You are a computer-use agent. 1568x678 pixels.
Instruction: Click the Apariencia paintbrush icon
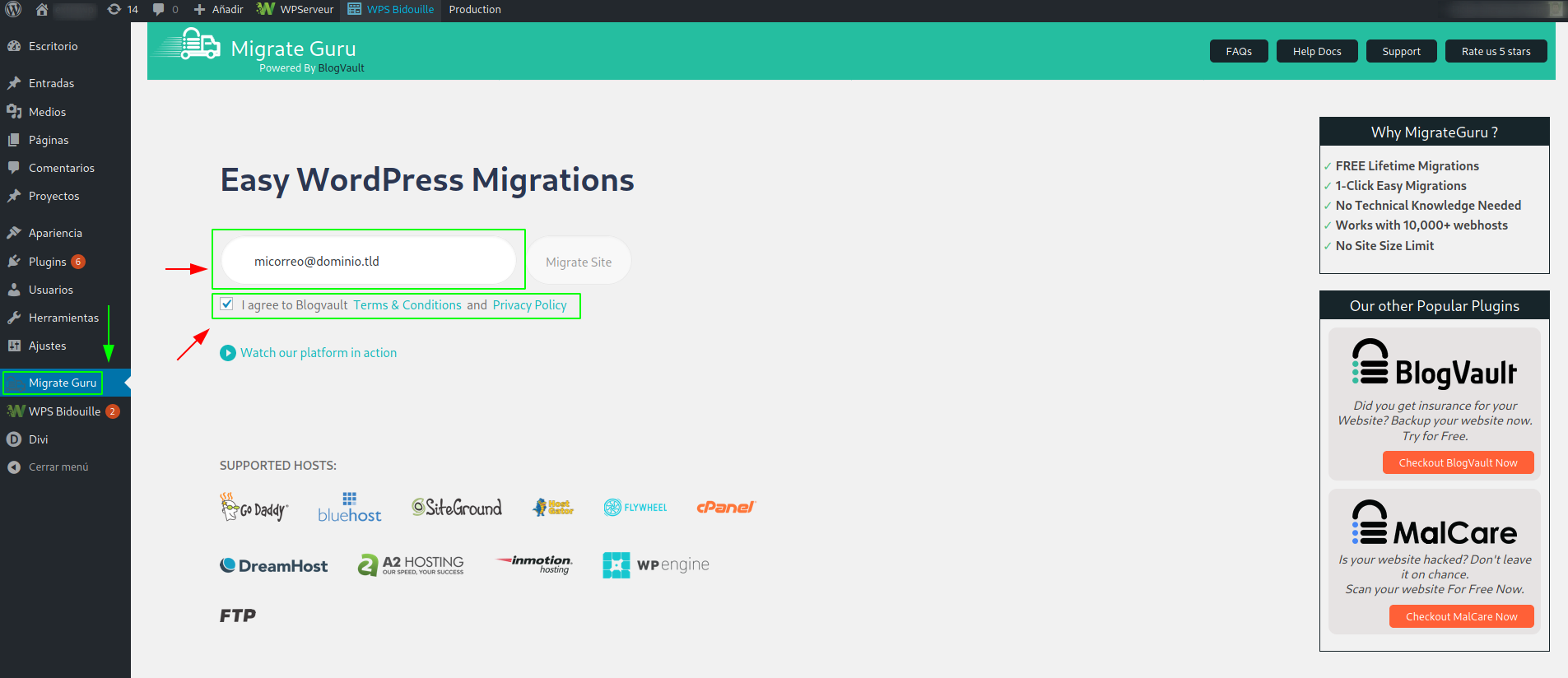14,233
